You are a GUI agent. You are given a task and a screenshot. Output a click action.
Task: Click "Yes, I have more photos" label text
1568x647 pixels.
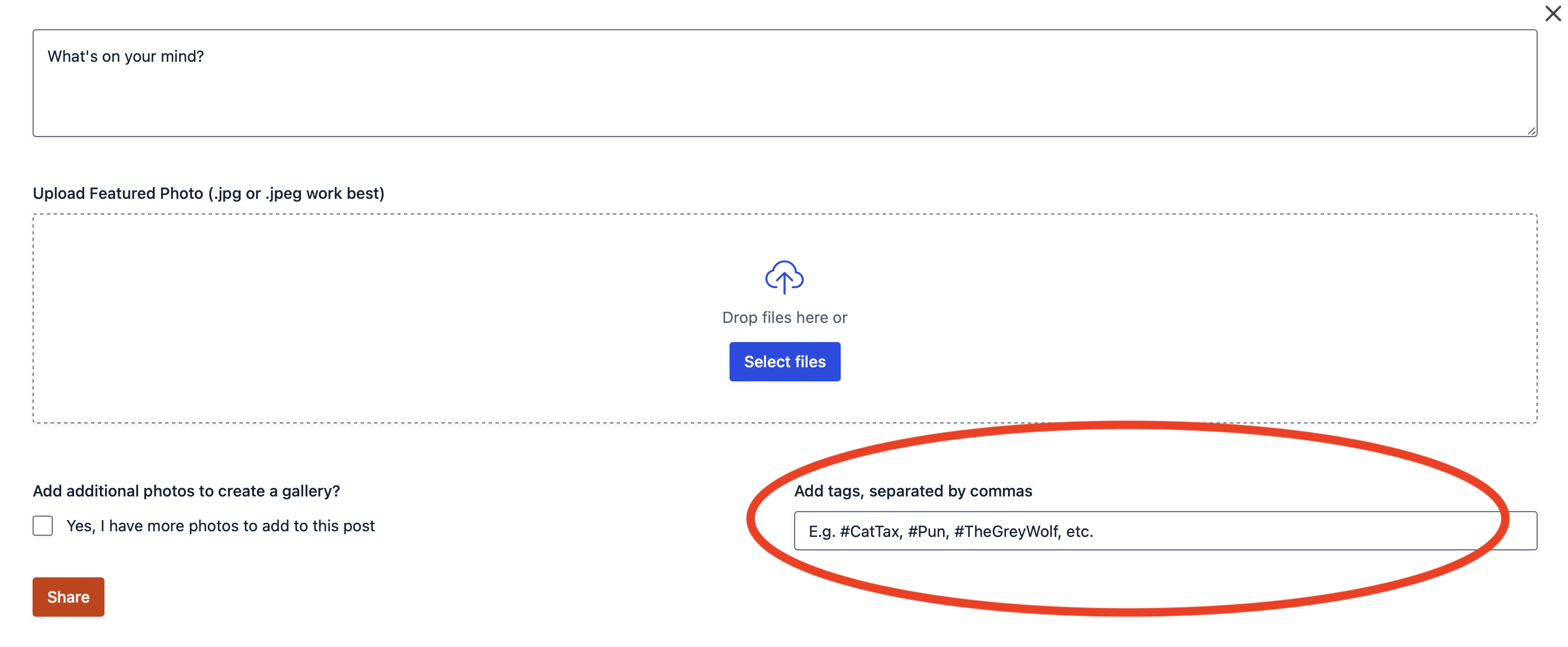coord(220,525)
